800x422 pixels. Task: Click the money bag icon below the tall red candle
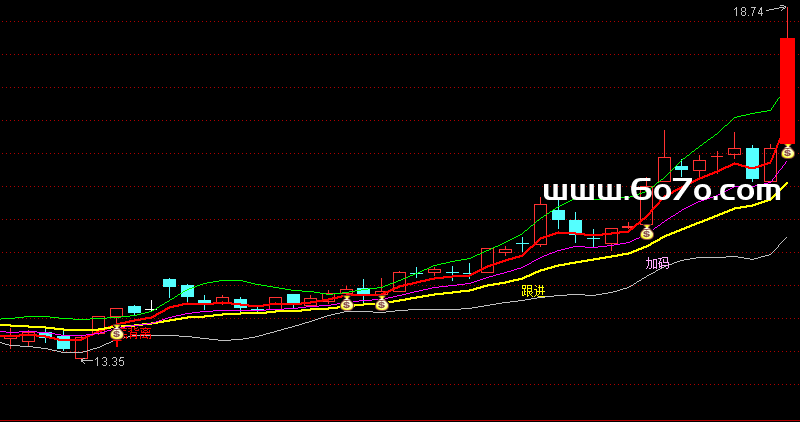(787, 151)
